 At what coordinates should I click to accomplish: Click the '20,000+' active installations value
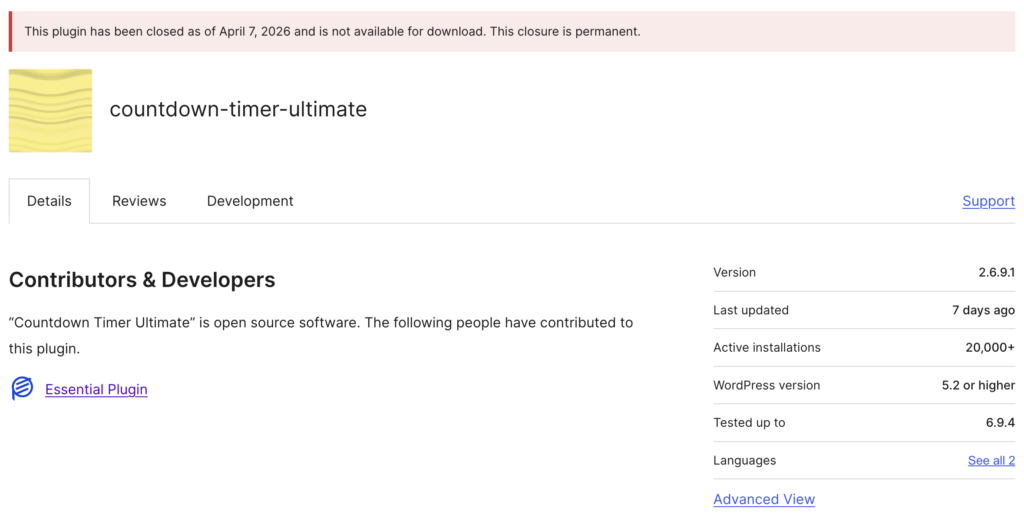point(990,347)
